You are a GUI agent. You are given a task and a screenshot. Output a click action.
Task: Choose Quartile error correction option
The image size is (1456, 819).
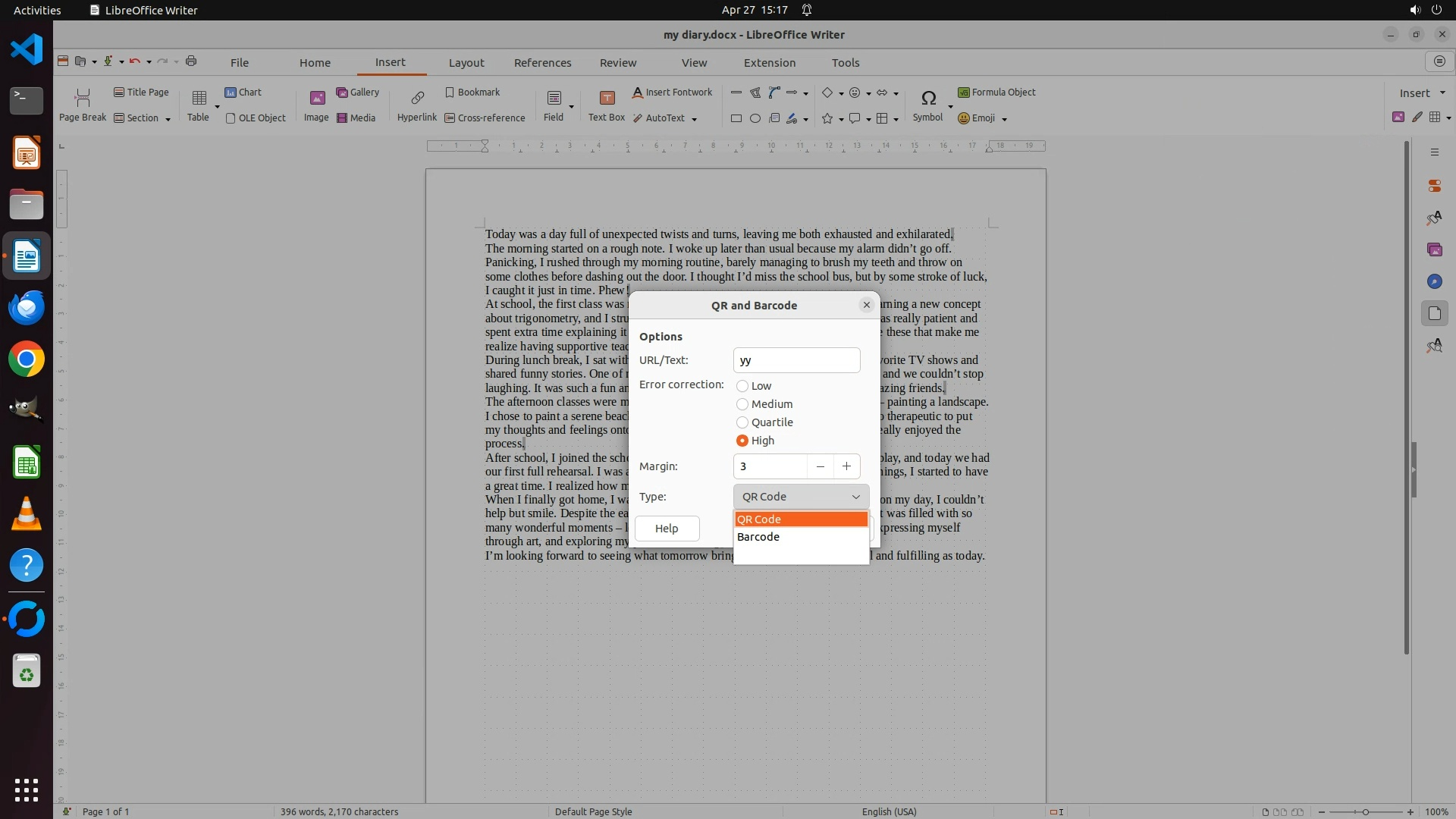(x=742, y=422)
